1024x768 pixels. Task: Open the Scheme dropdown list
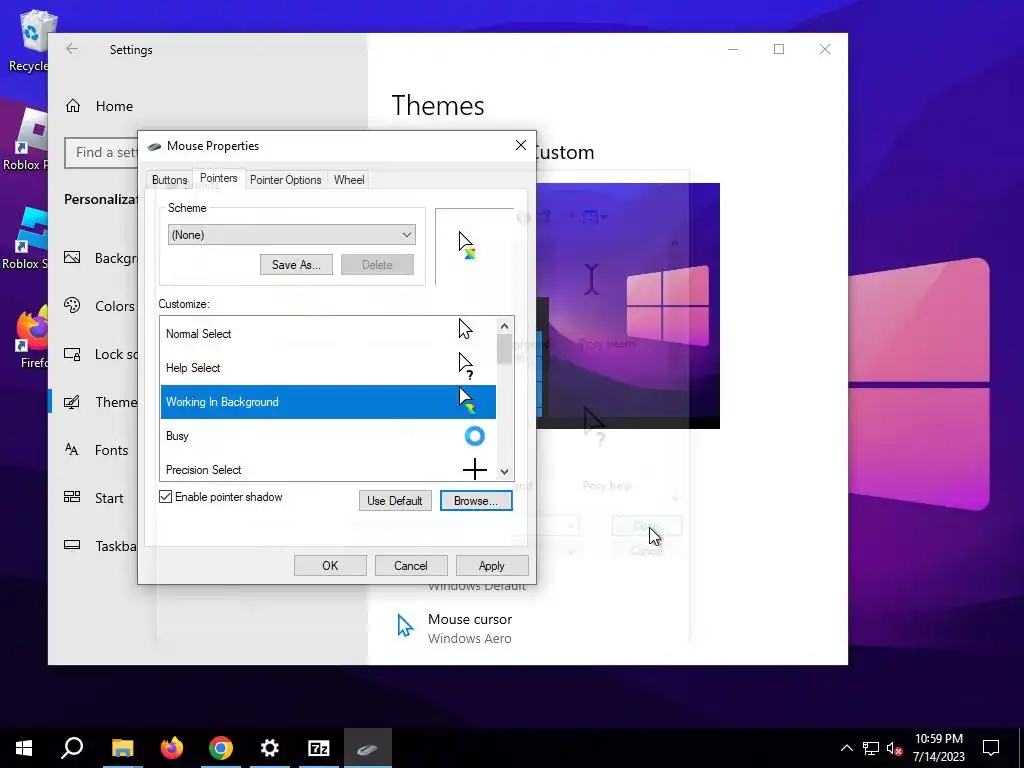291,235
